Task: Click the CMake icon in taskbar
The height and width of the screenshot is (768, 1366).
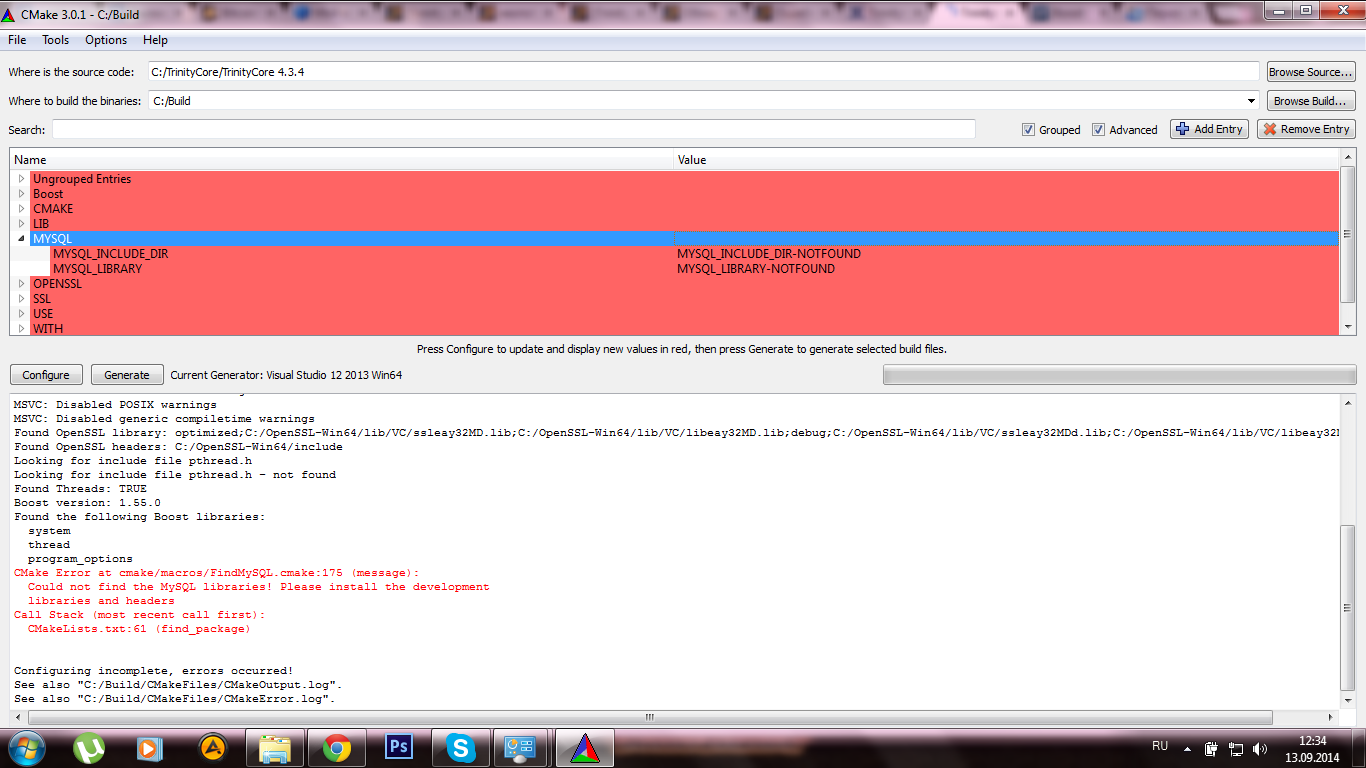Action: click(x=584, y=748)
